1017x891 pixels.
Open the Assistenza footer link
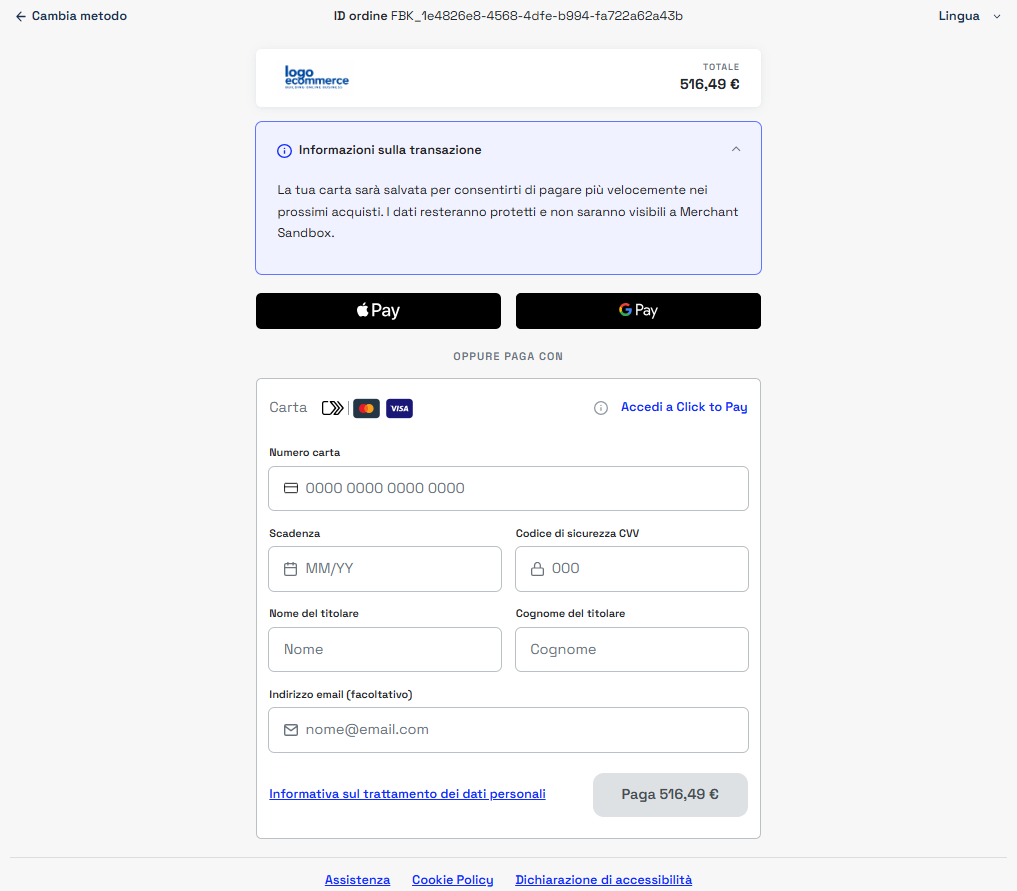click(x=357, y=880)
